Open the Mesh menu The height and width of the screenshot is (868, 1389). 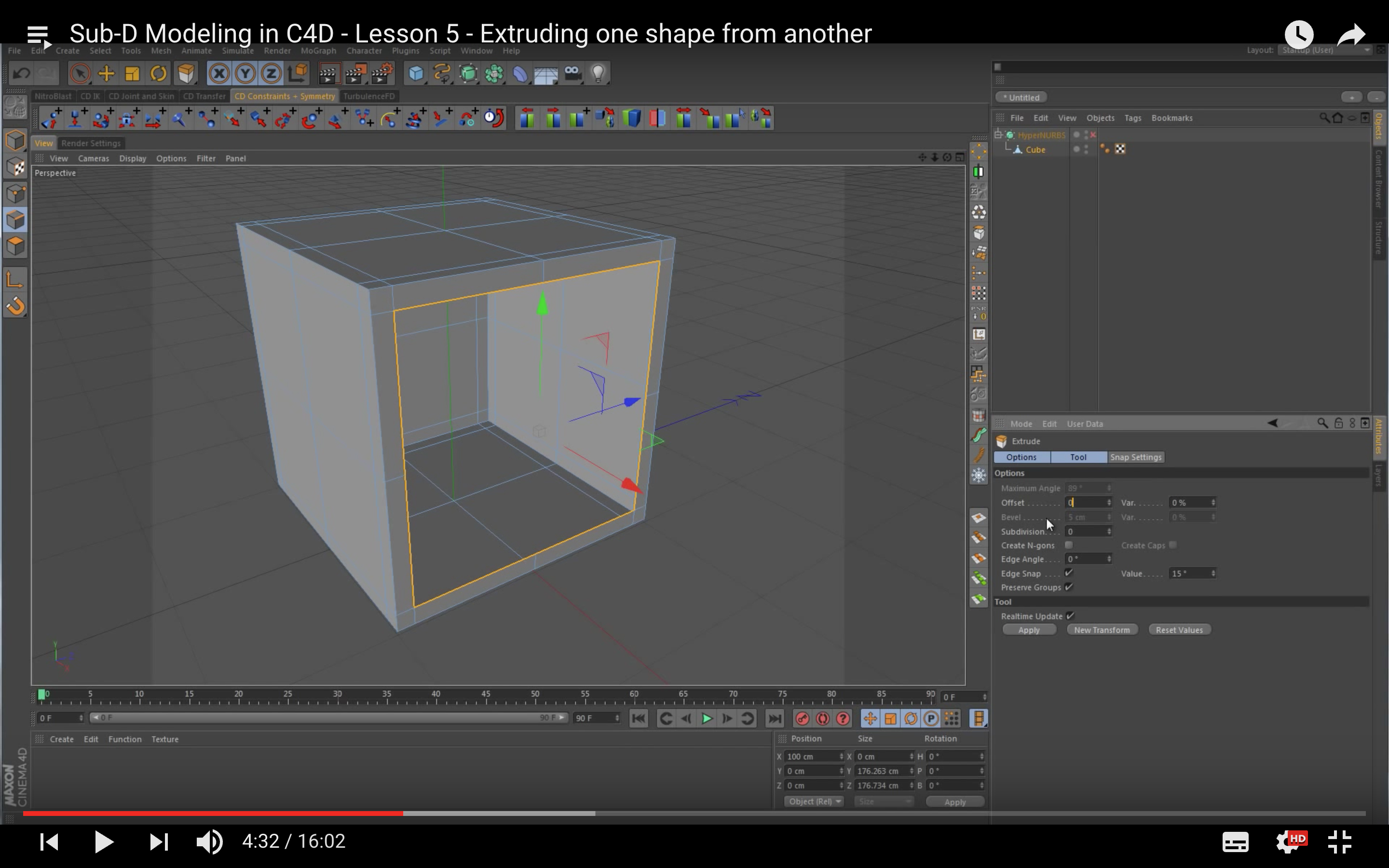click(161, 51)
